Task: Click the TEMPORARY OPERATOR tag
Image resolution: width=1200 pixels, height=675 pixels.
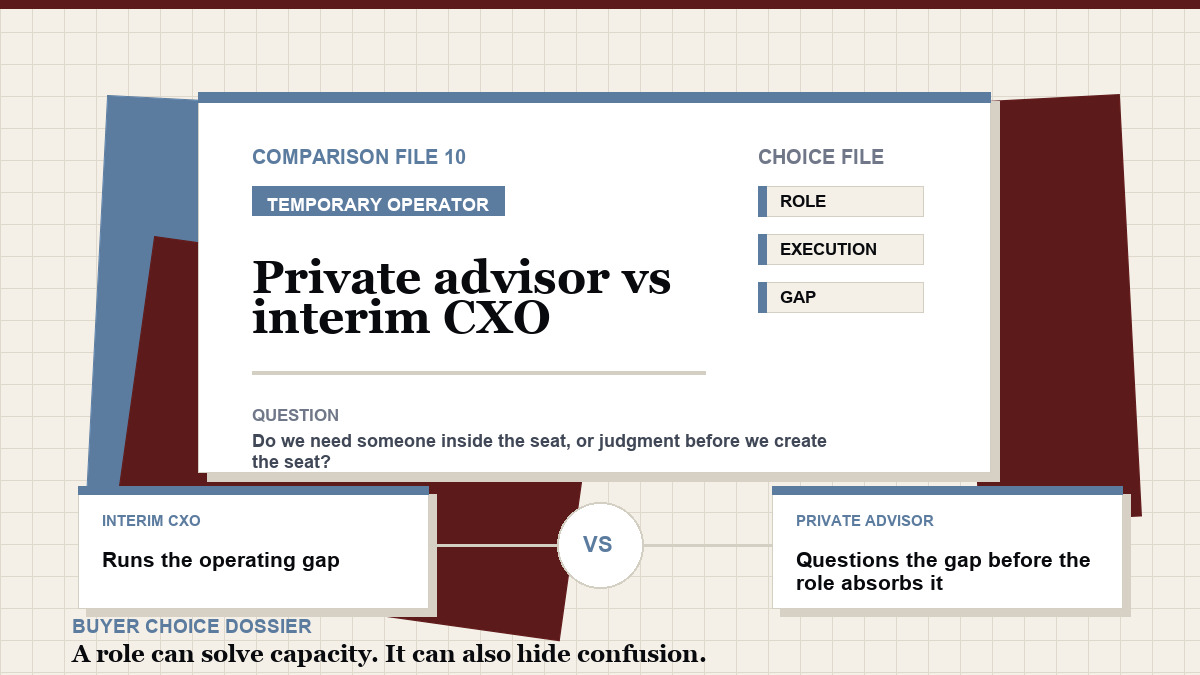Action: point(378,202)
